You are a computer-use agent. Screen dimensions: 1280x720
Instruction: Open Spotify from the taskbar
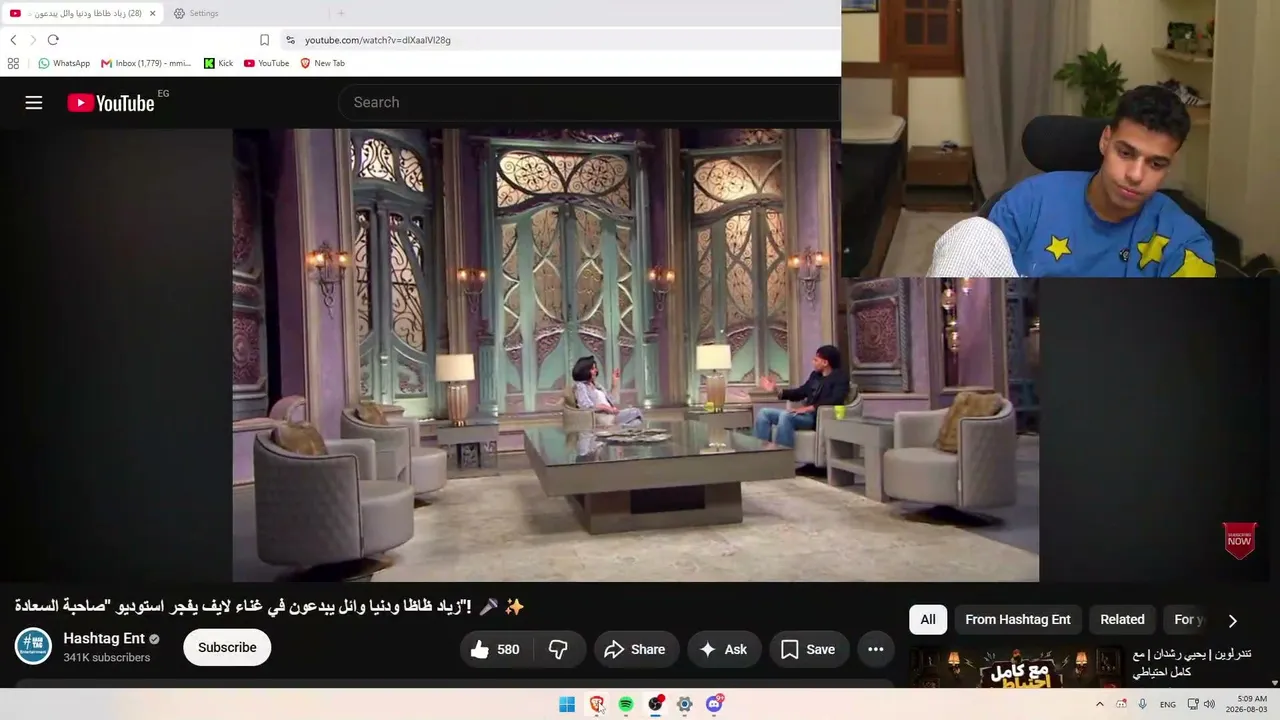tap(626, 704)
